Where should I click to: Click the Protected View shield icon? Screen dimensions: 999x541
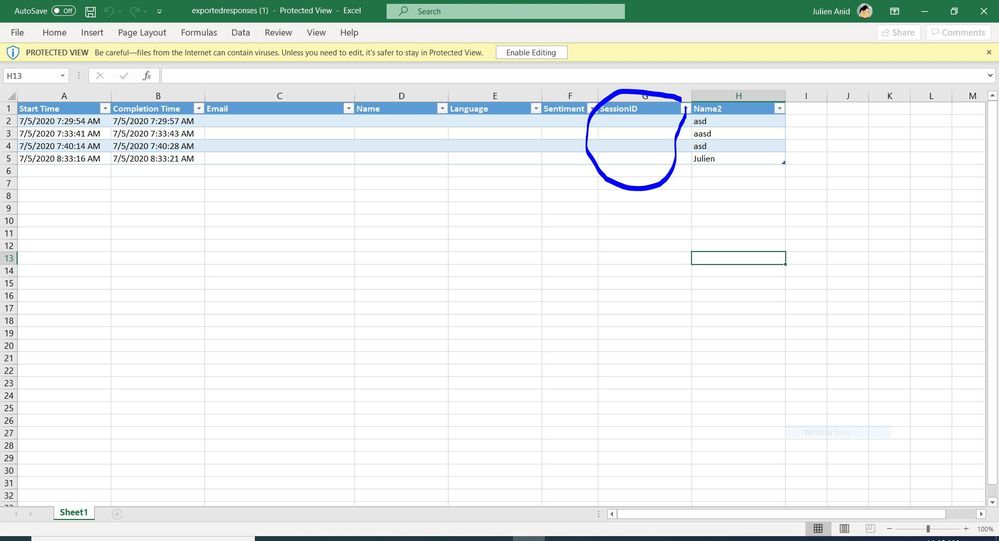coord(12,52)
